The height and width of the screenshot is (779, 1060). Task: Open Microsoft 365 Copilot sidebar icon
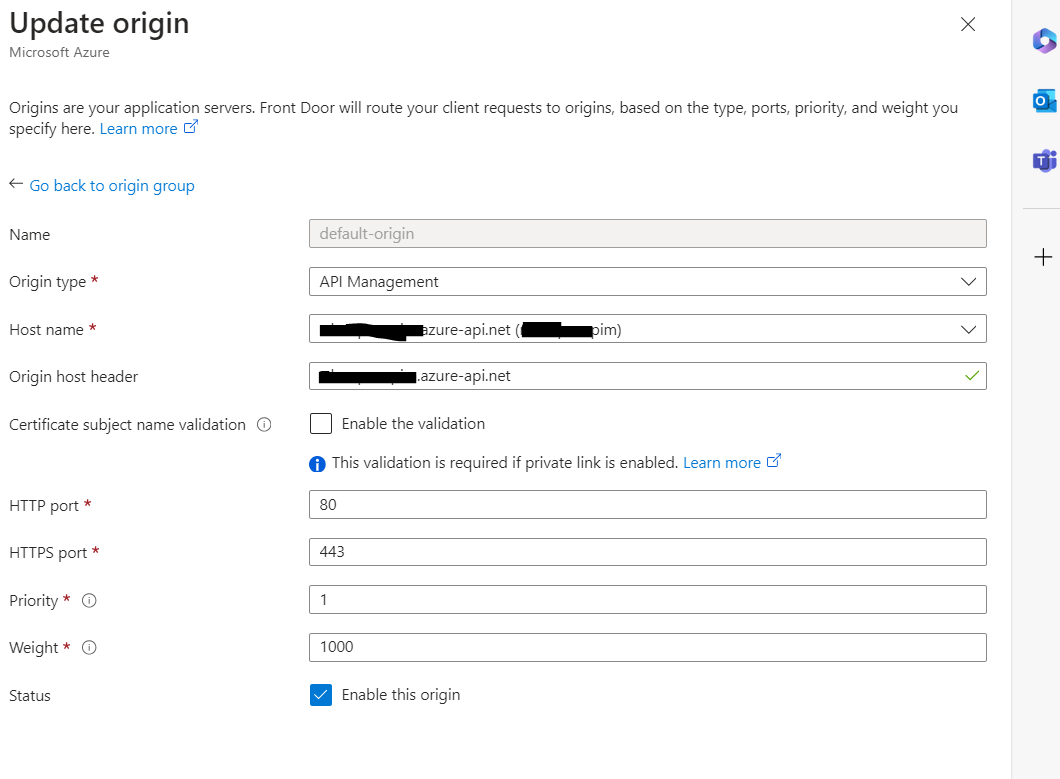1044,41
